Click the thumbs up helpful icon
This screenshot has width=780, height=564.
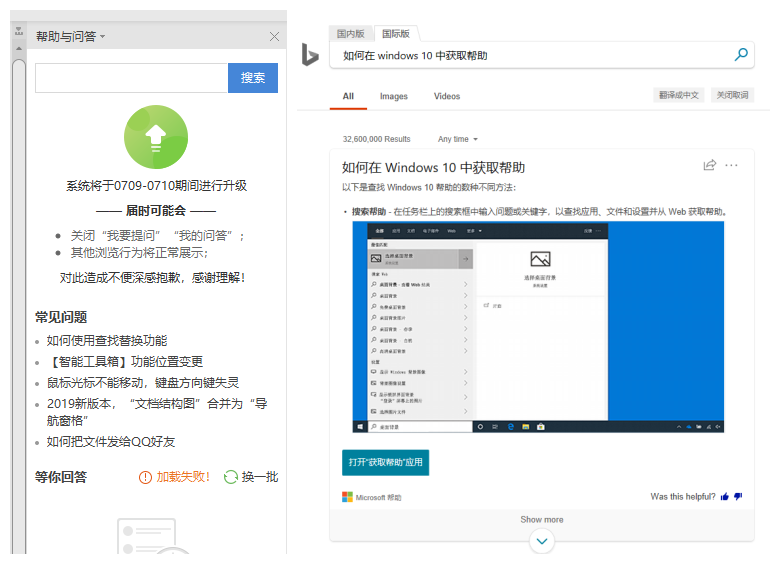(725, 496)
